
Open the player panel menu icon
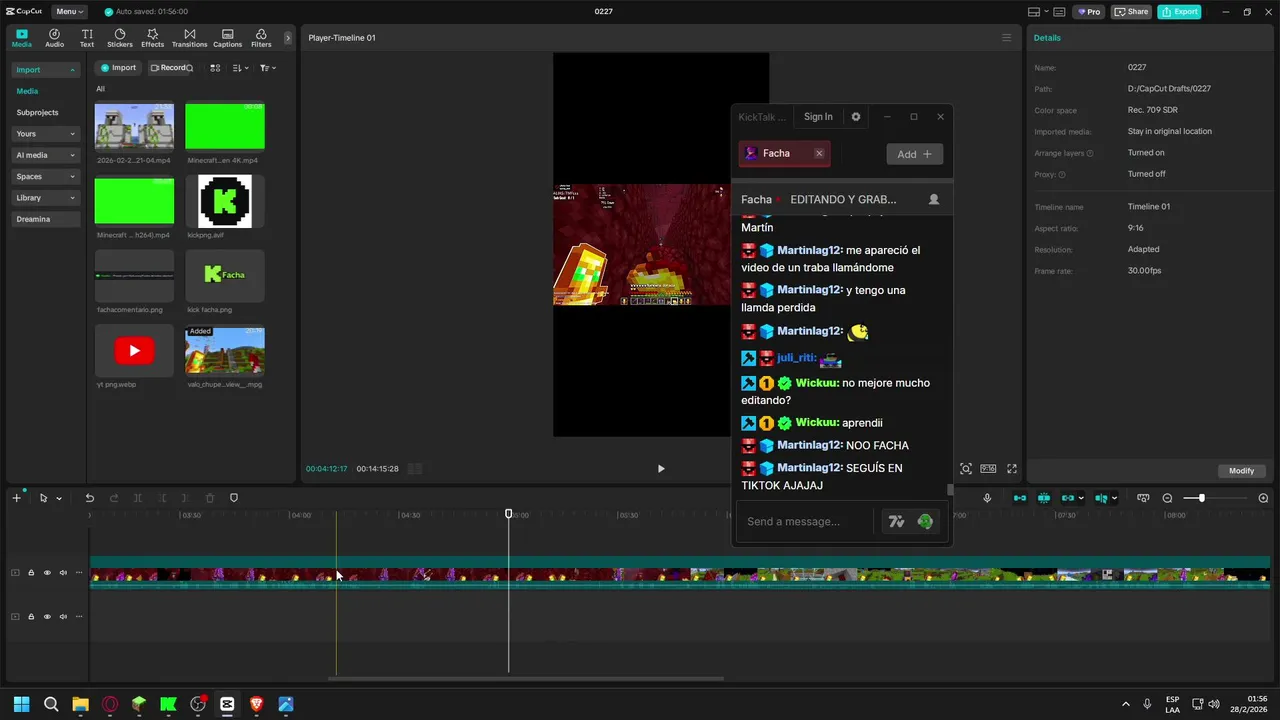click(x=1006, y=38)
